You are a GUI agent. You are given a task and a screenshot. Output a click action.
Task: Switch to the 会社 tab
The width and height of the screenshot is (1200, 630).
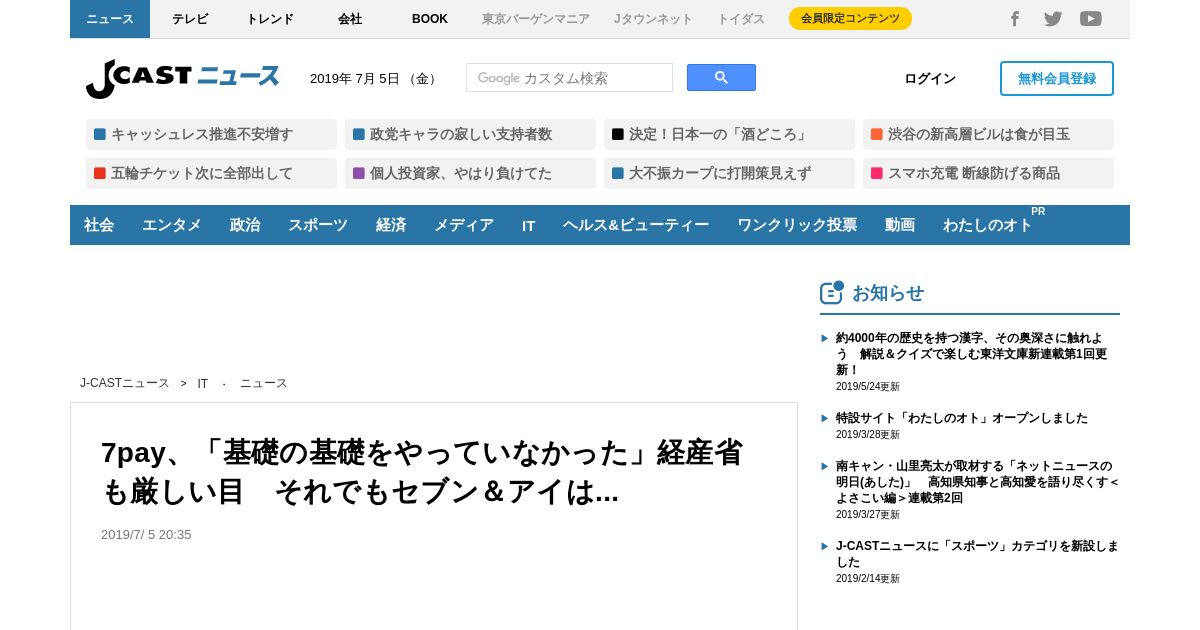[x=350, y=19]
